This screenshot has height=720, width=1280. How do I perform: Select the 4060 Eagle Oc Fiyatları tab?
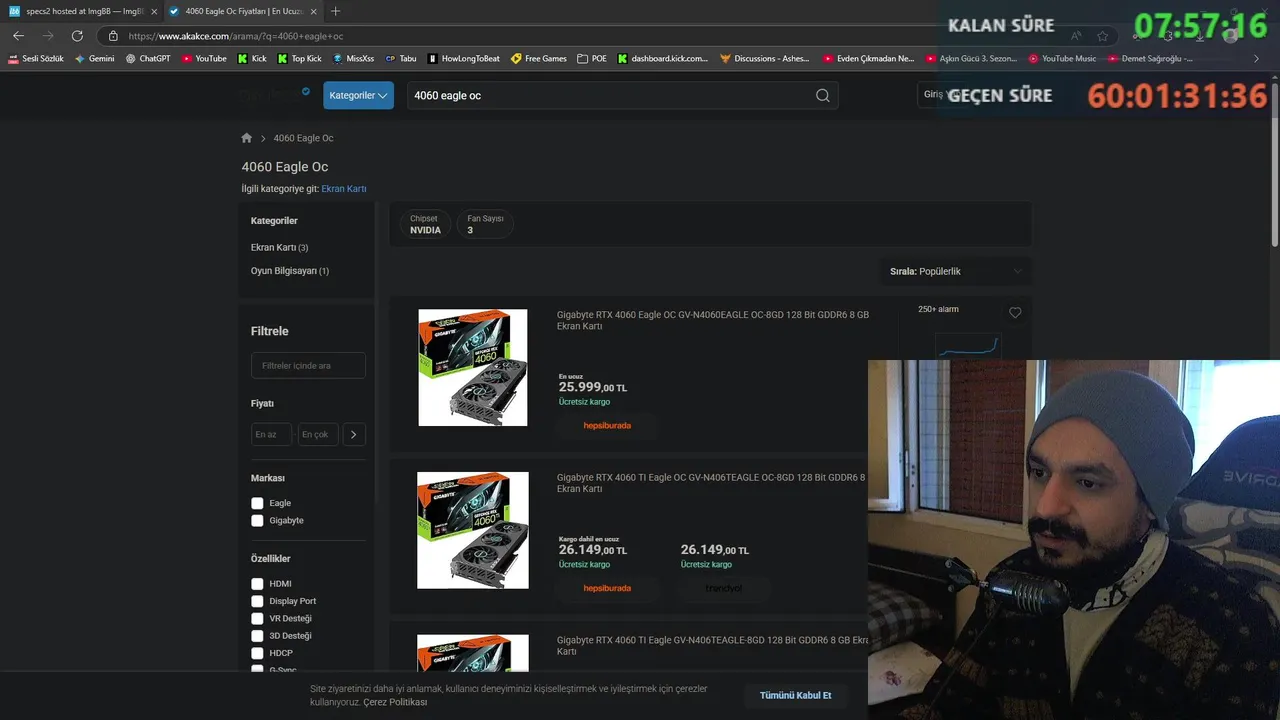[243, 11]
